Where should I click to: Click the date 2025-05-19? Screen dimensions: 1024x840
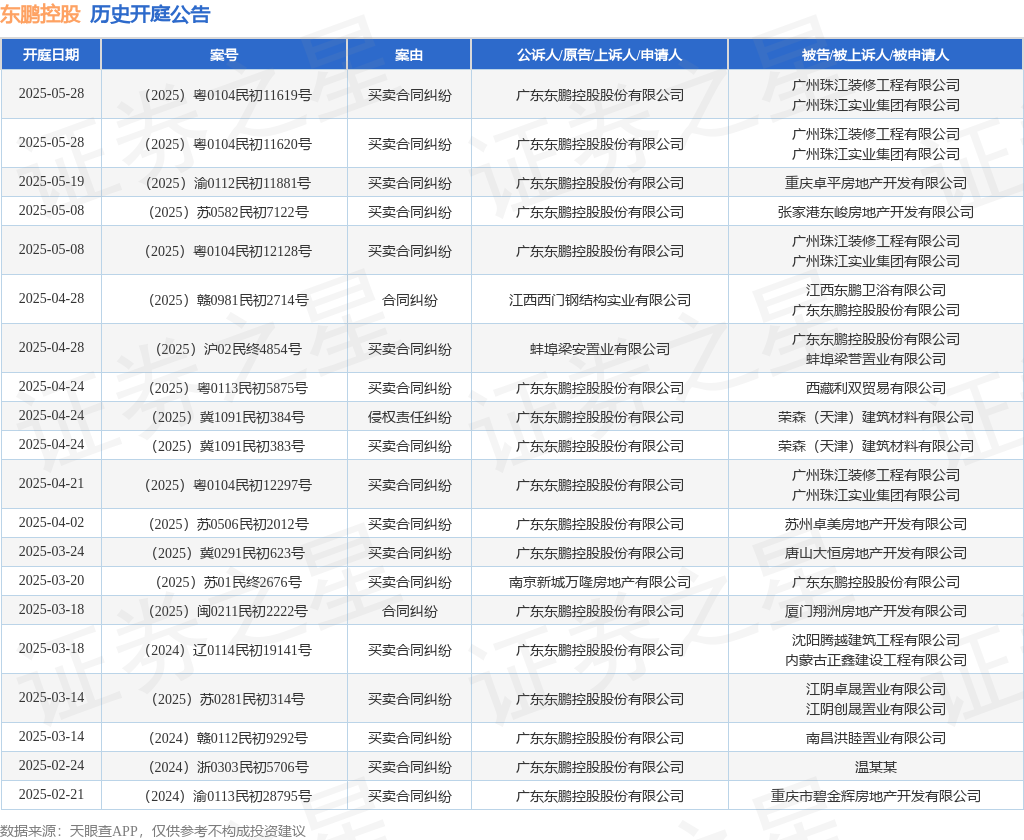(51, 182)
